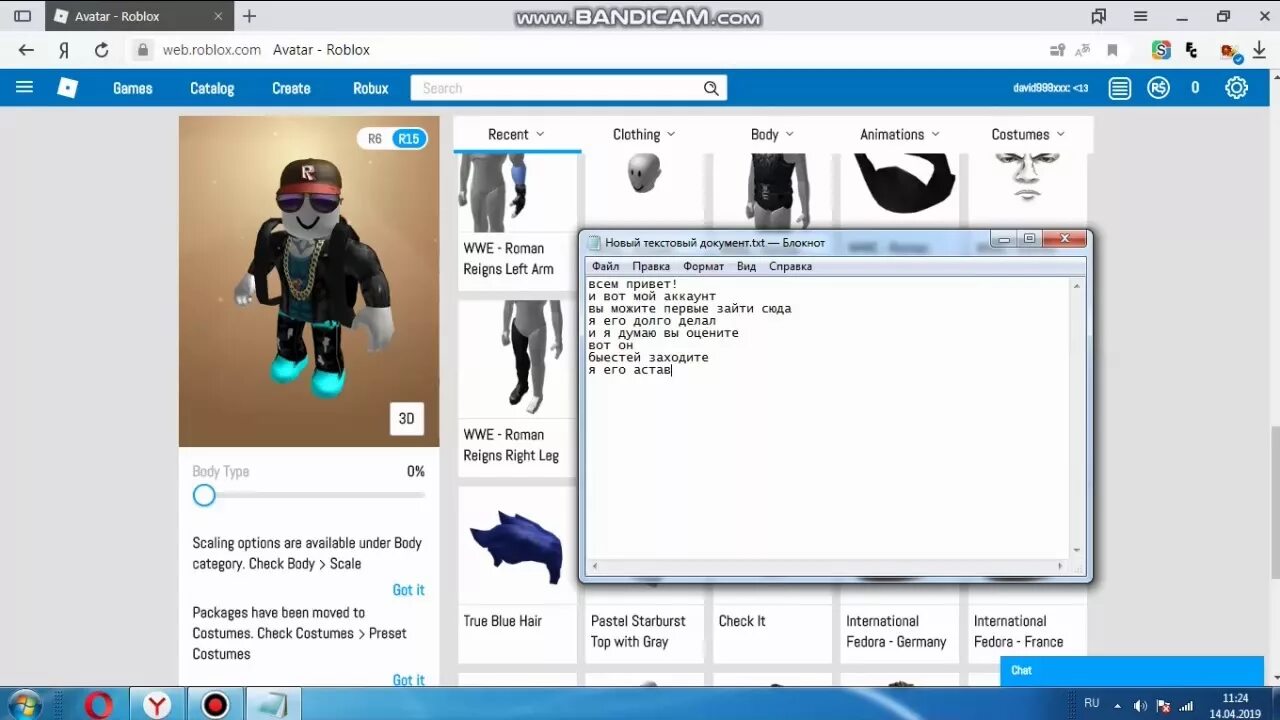Open Notepad Вид menu
Screen dimensions: 1280x720
[x=746, y=266]
